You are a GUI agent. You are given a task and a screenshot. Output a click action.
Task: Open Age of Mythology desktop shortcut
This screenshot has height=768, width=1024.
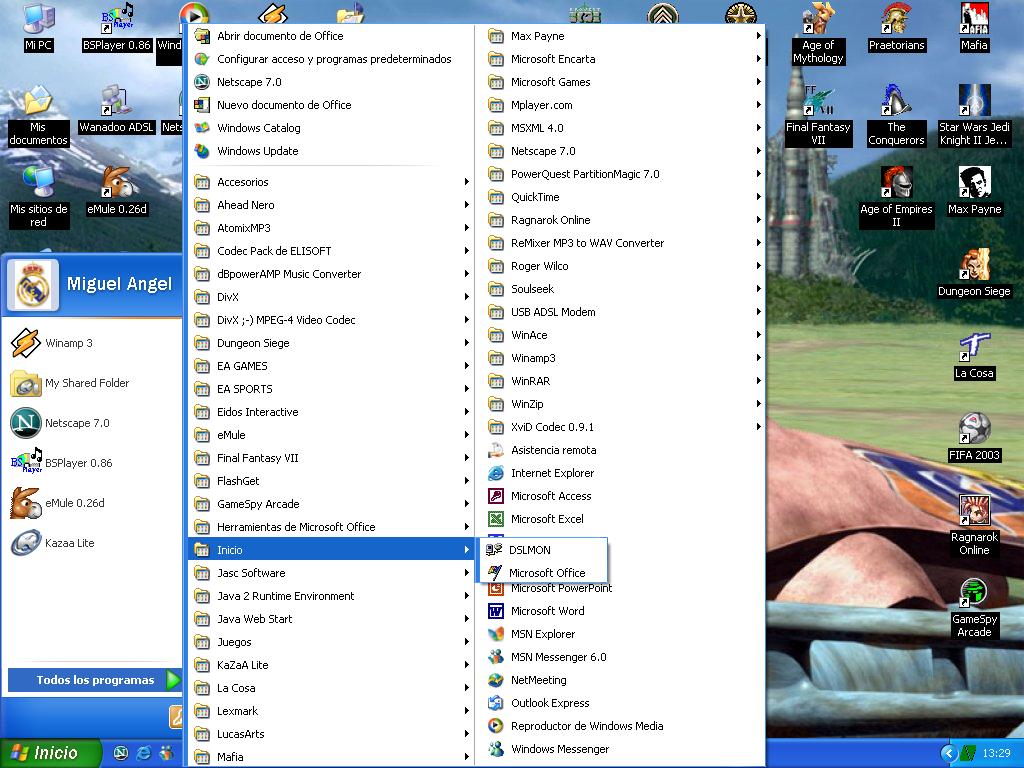click(818, 32)
